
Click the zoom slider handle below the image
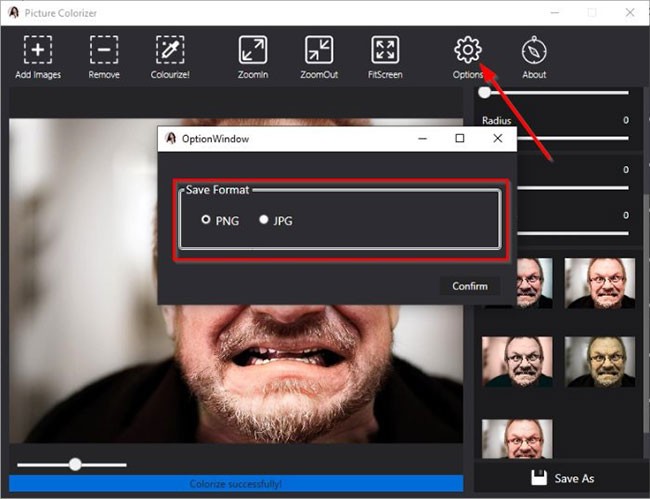[75, 464]
